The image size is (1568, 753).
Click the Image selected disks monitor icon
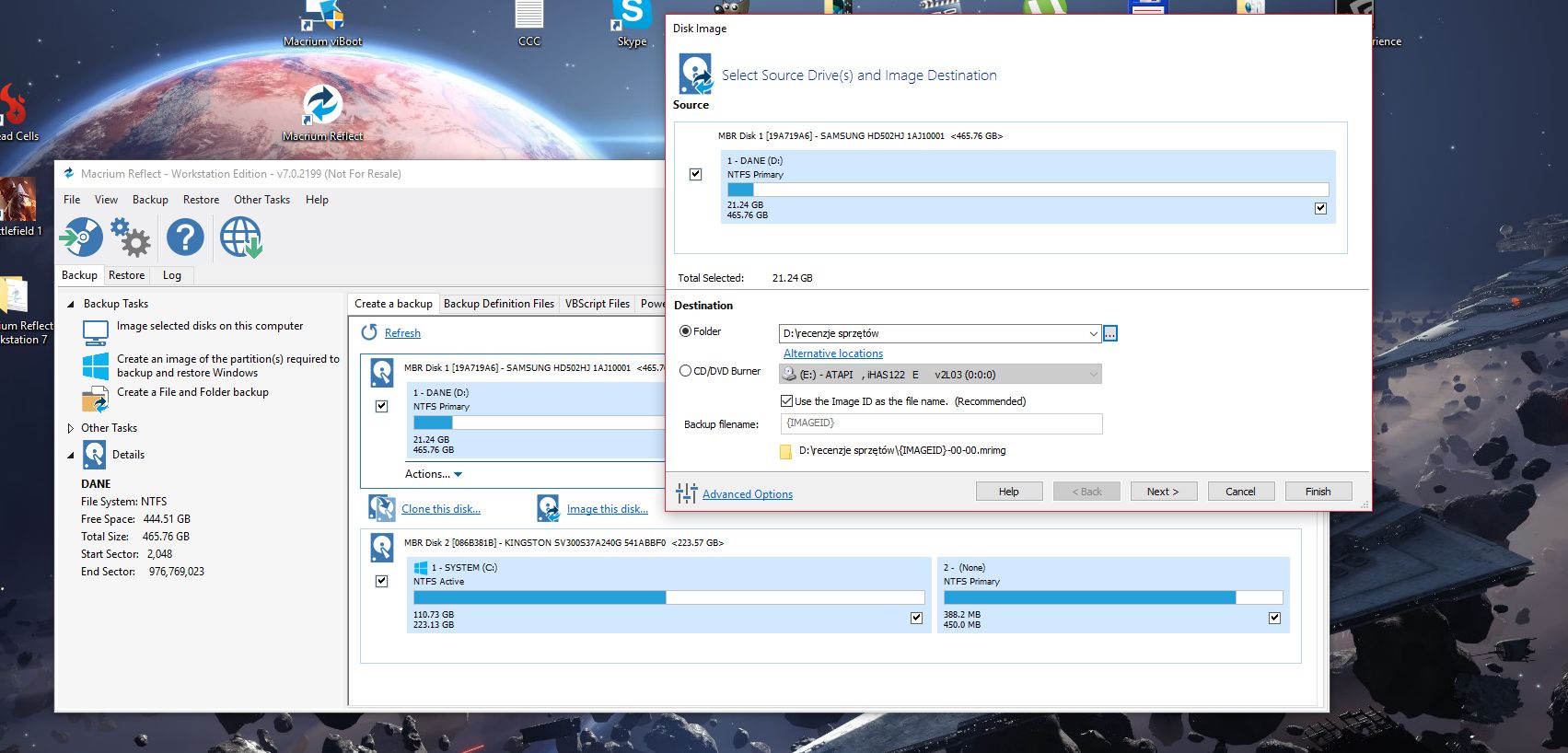pyautogui.click(x=95, y=331)
